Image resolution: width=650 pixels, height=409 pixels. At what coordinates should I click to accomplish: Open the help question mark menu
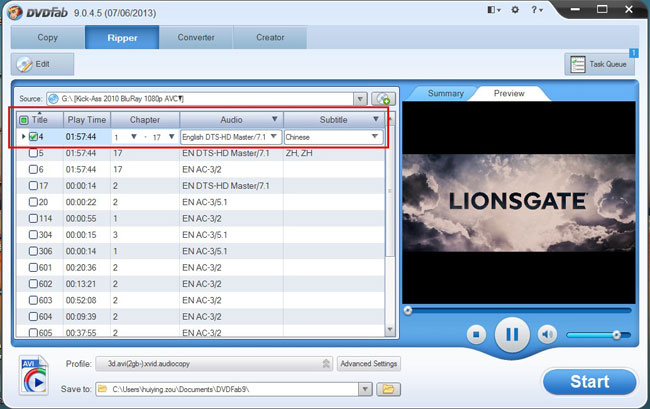[x=536, y=10]
